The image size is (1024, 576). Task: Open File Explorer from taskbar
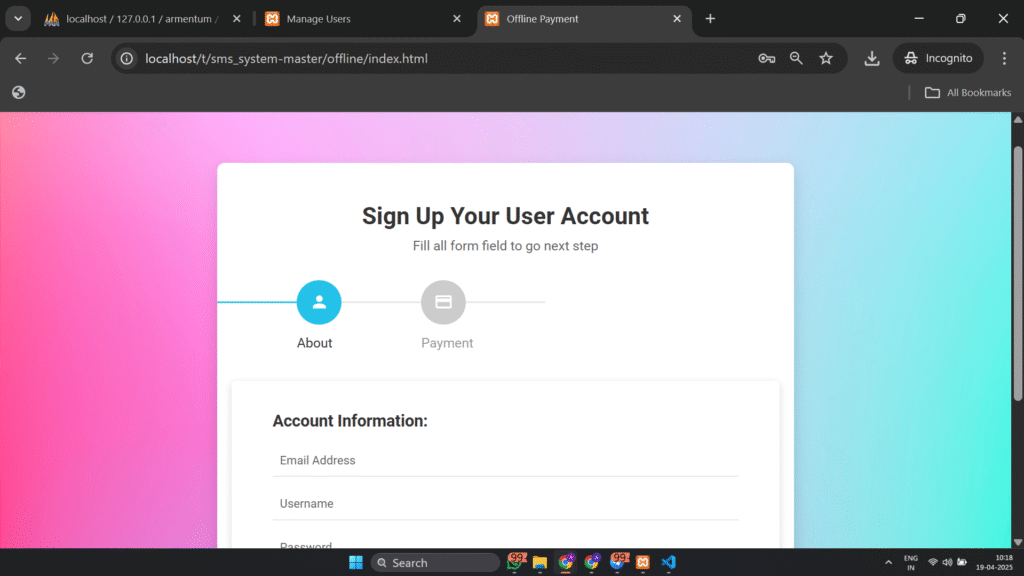pos(539,562)
